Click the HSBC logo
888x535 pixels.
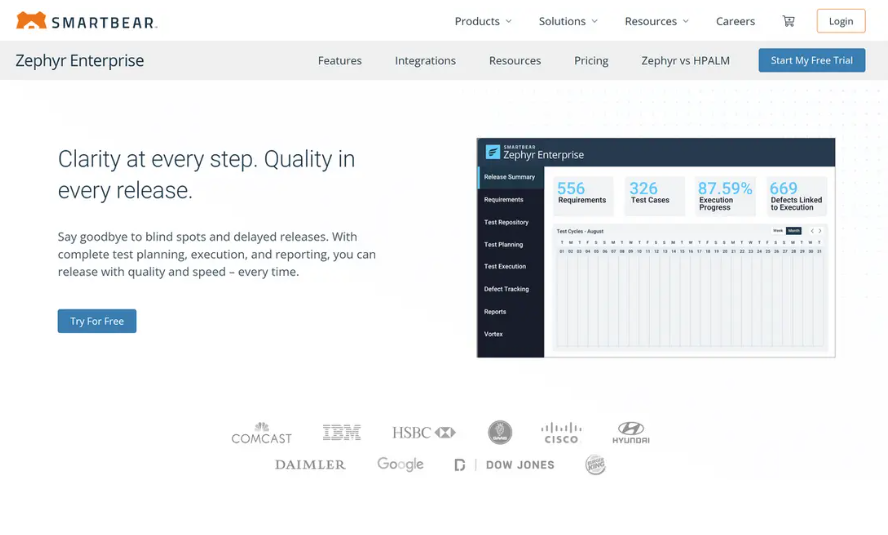pos(424,433)
